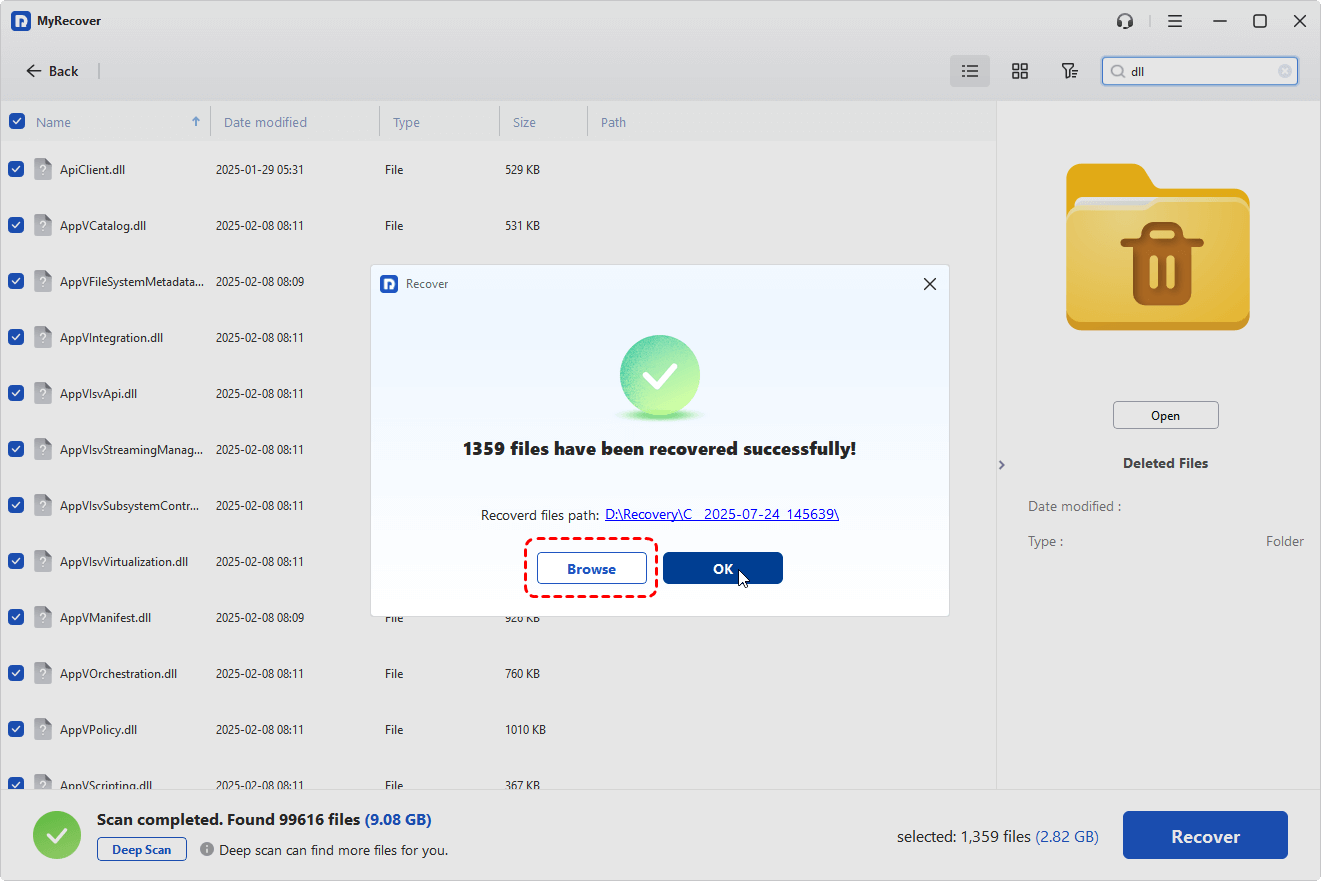Select the AppVCatalog.dll file name
The height and width of the screenshot is (881, 1321).
click(103, 225)
